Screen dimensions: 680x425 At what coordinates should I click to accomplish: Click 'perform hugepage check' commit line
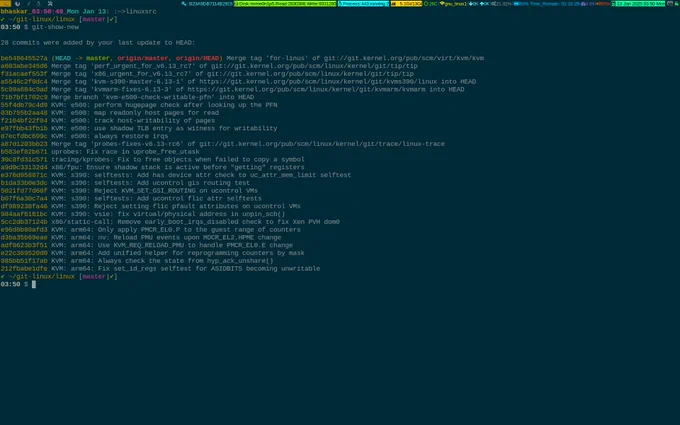(139, 105)
